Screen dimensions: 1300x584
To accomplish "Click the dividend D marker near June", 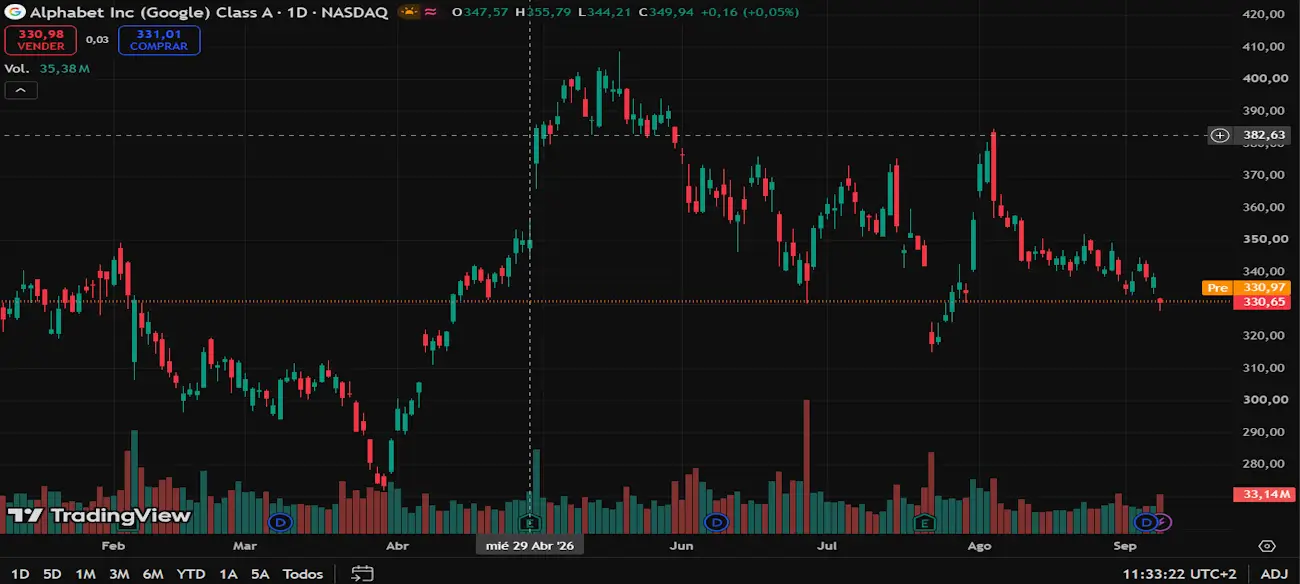I will tap(715, 522).
